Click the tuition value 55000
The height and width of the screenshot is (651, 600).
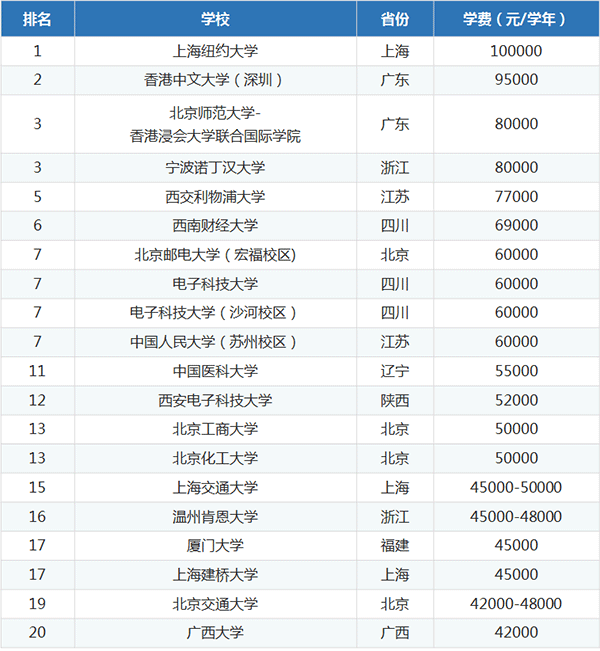[x=516, y=371]
